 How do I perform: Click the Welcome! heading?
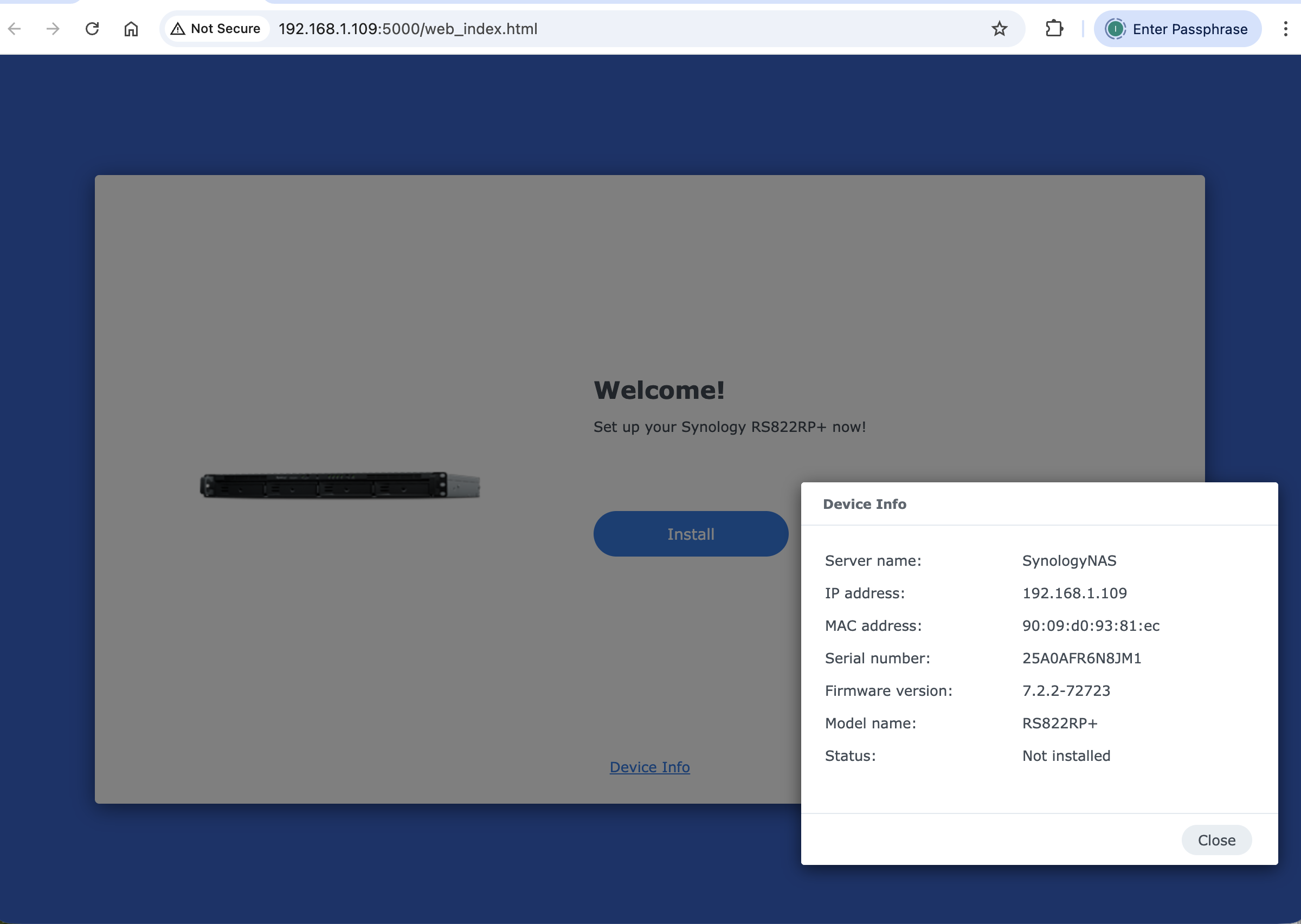click(659, 390)
